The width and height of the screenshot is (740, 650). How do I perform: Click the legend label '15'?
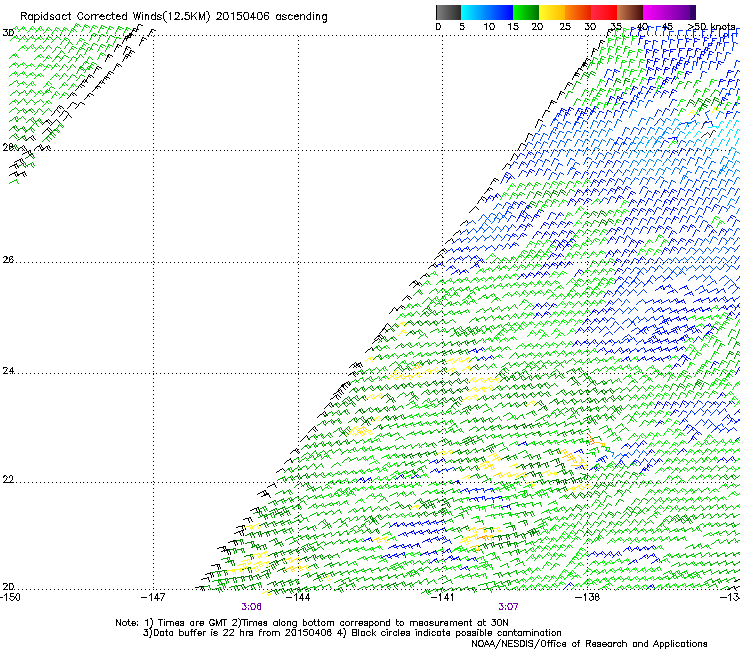click(x=513, y=27)
